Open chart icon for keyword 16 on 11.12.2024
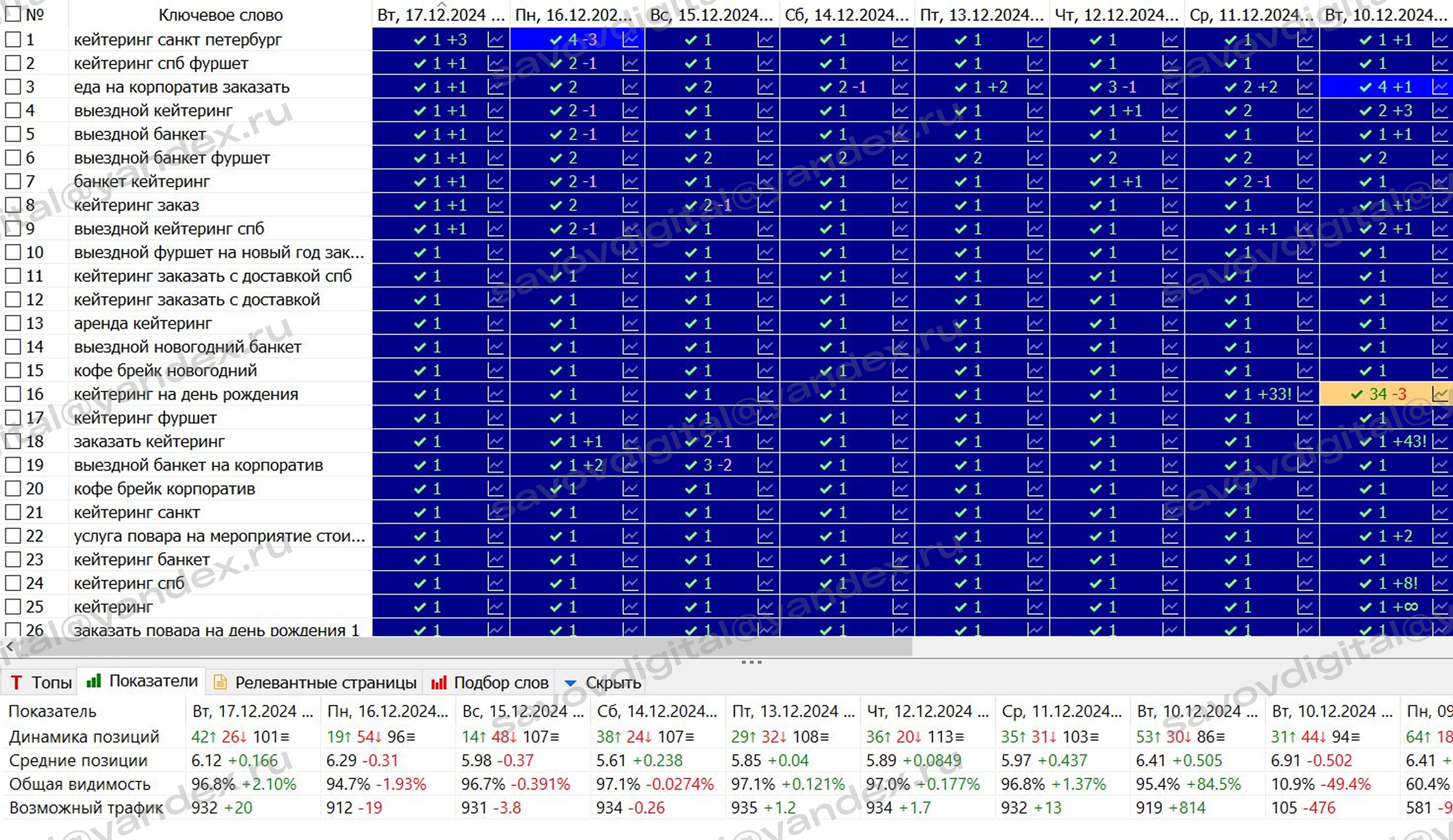This screenshot has height=840, width=1453. coord(1305,394)
